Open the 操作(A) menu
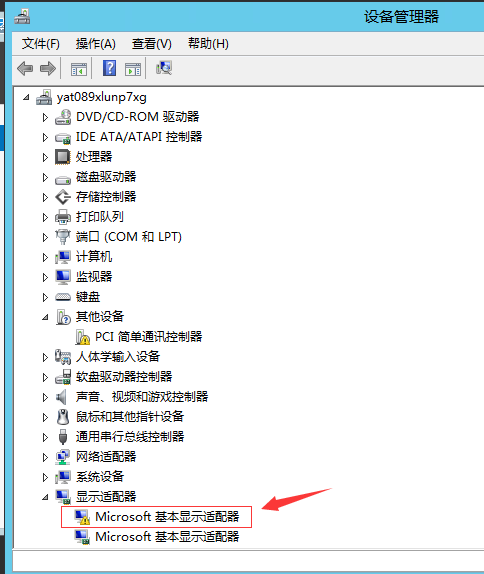 (96, 44)
